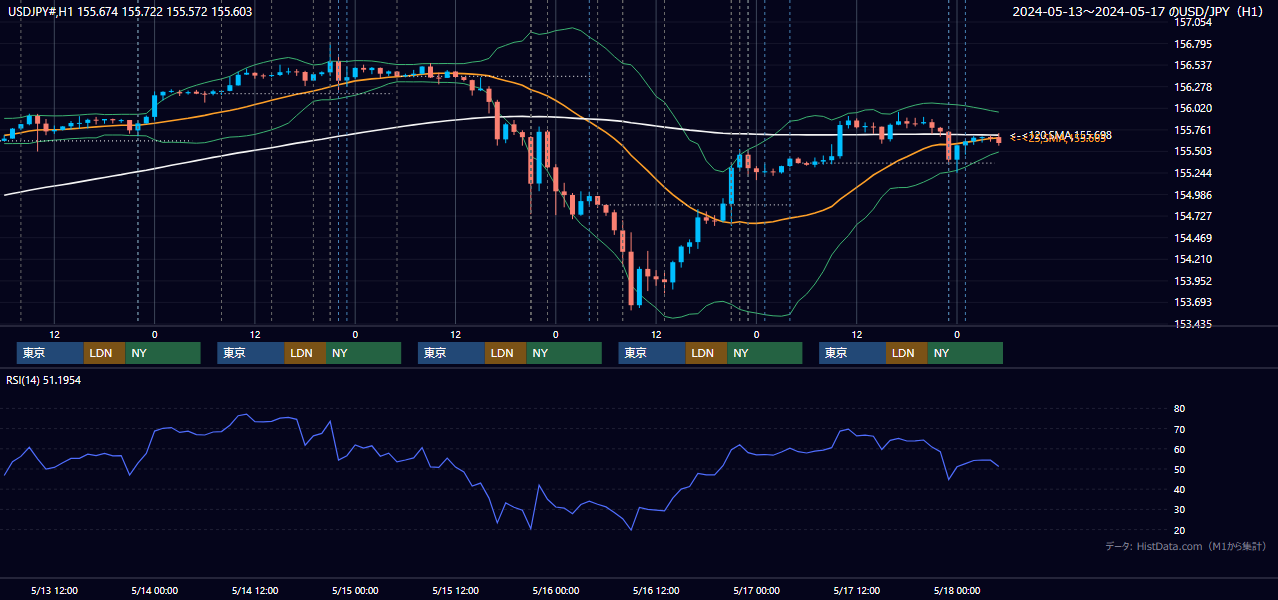Pick the 156.020 price axis label

click(x=1193, y=108)
